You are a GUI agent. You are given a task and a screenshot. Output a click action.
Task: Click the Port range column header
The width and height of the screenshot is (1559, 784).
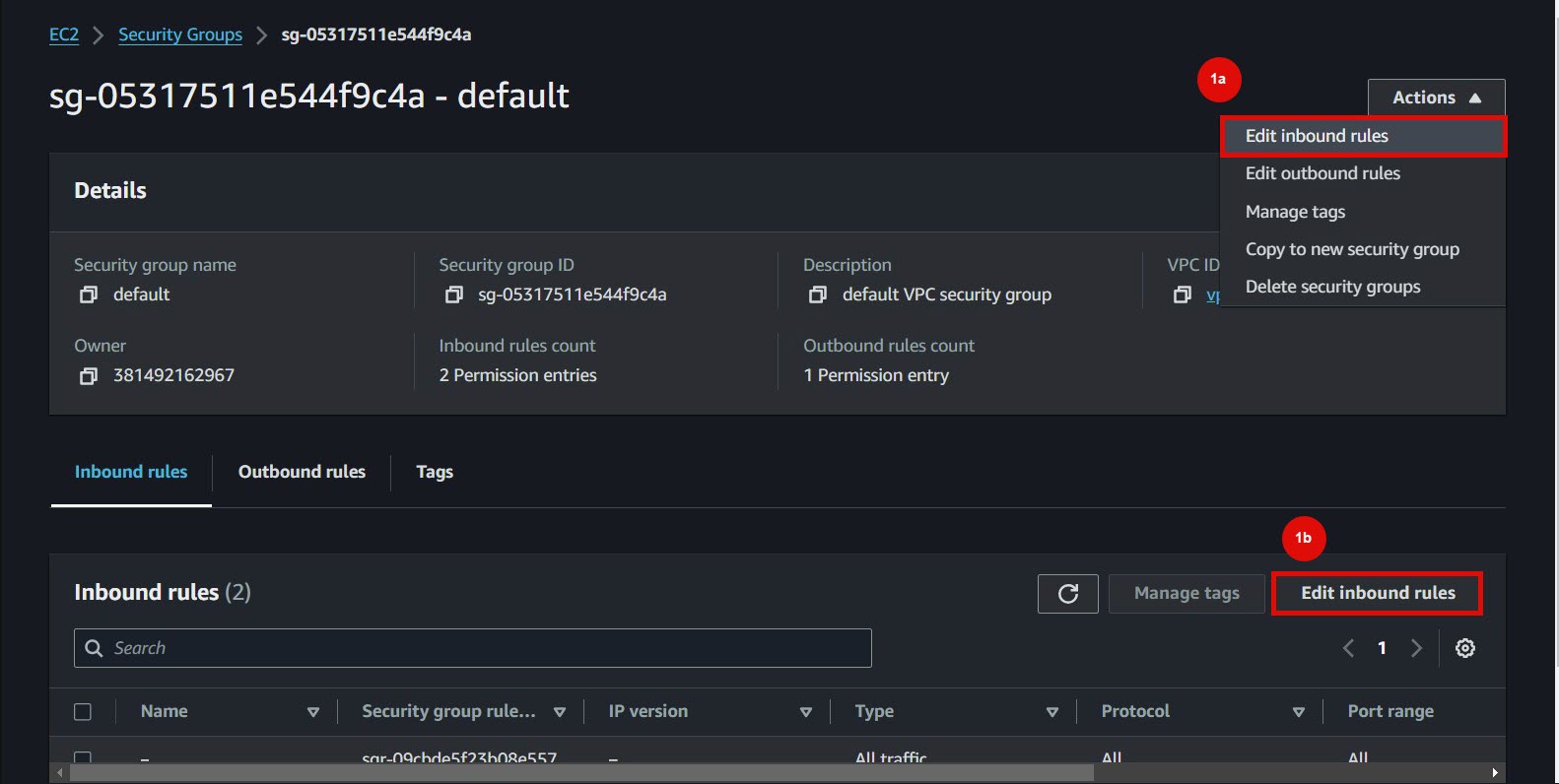1390,711
